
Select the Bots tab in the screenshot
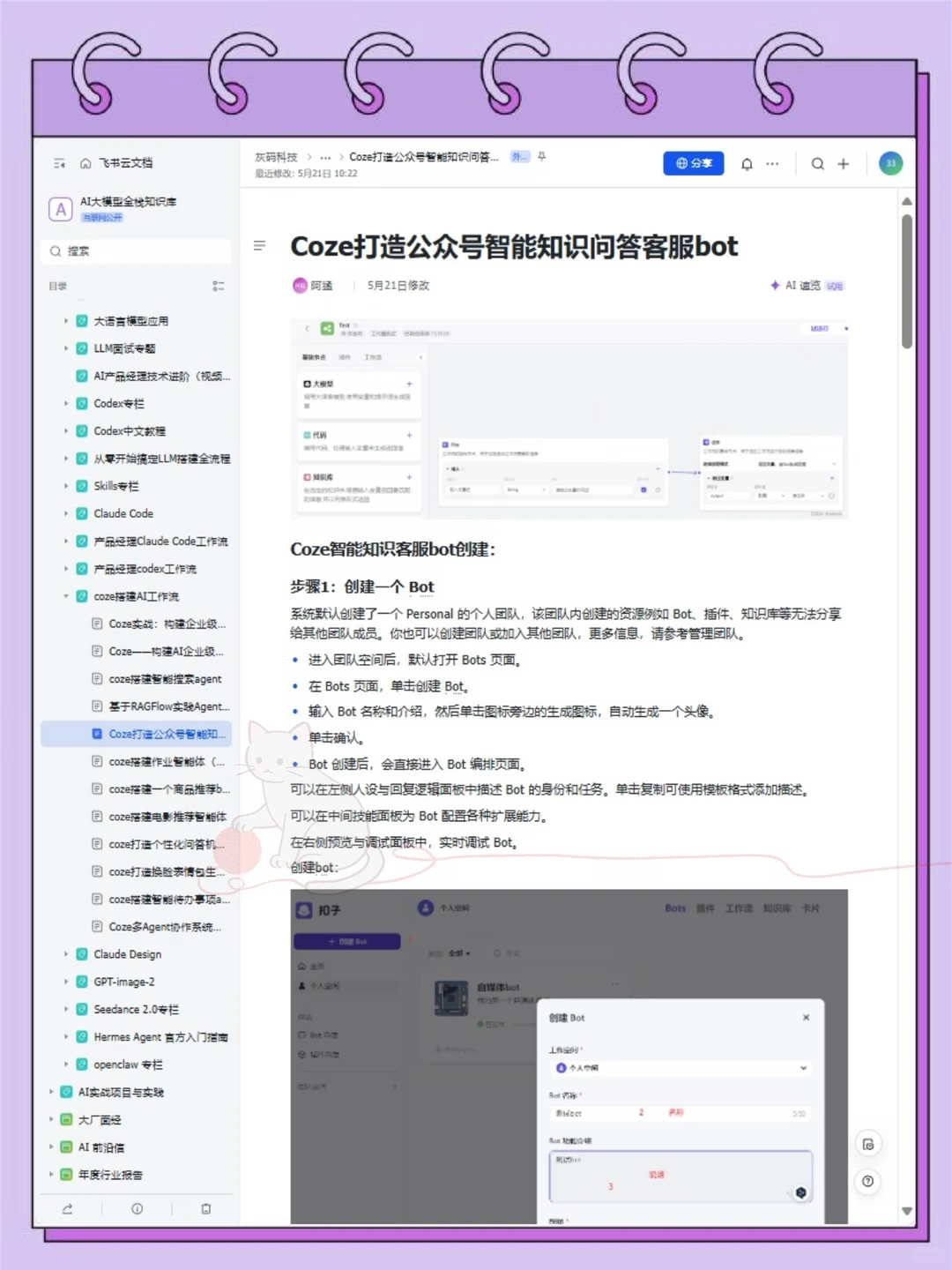[x=675, y=908]
